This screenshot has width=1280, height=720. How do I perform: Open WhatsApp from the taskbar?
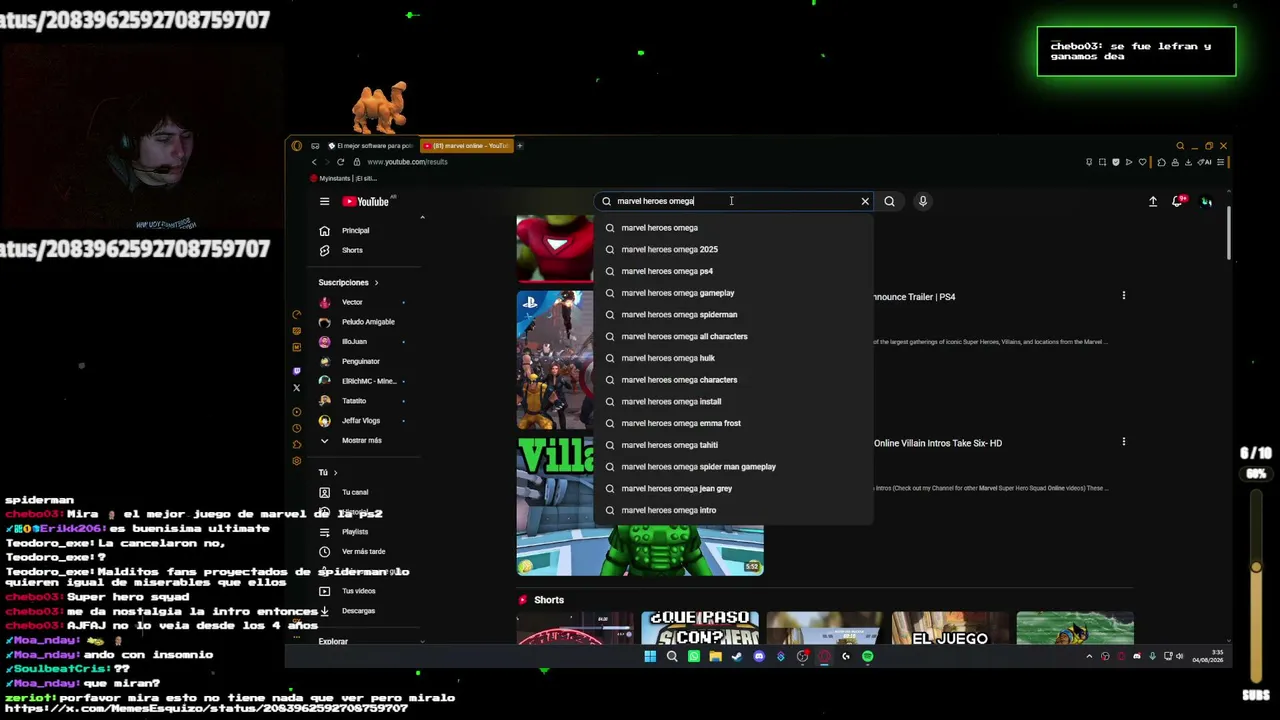point(694,656)
